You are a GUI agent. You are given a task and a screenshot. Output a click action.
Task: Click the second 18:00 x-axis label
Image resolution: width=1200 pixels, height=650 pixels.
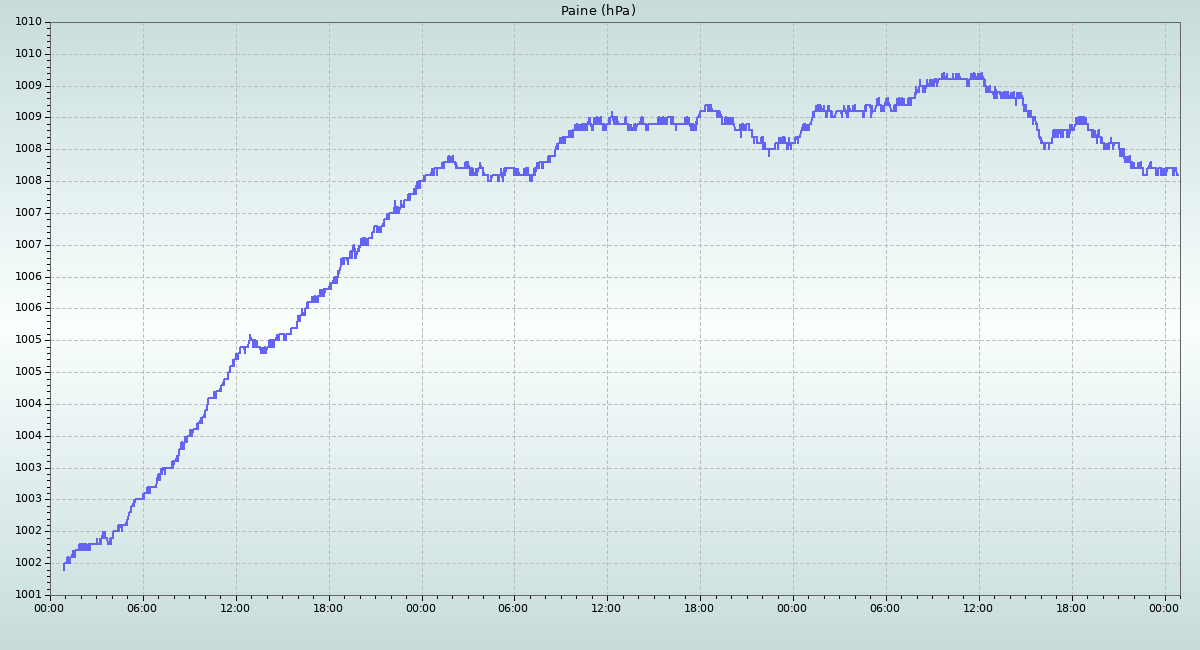(699, 607)
